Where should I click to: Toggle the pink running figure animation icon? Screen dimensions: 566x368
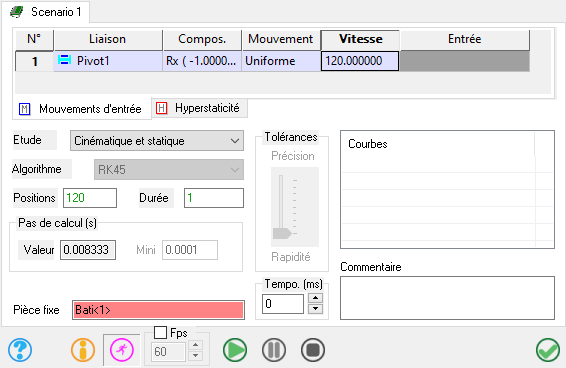[x=122, y=350]
